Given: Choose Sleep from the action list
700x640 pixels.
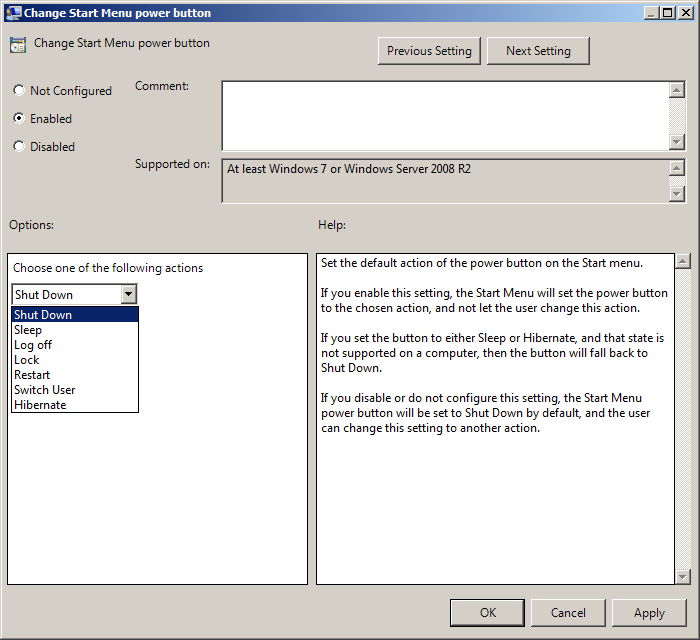Looking at the screenshot, I should pyautogui.click(x=28, y=330).
